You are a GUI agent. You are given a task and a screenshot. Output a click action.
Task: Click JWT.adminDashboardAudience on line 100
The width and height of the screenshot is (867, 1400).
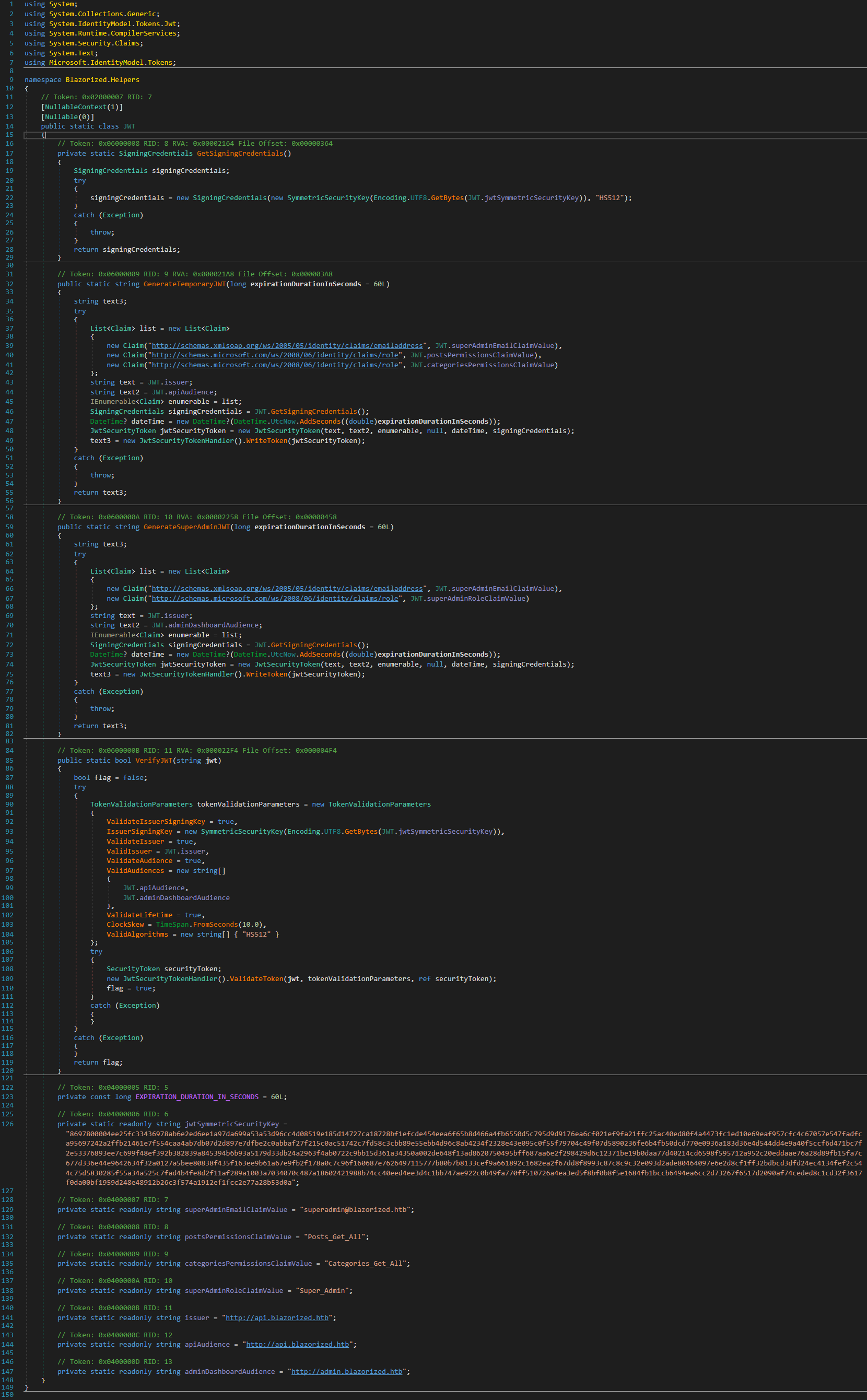point(177,897)
